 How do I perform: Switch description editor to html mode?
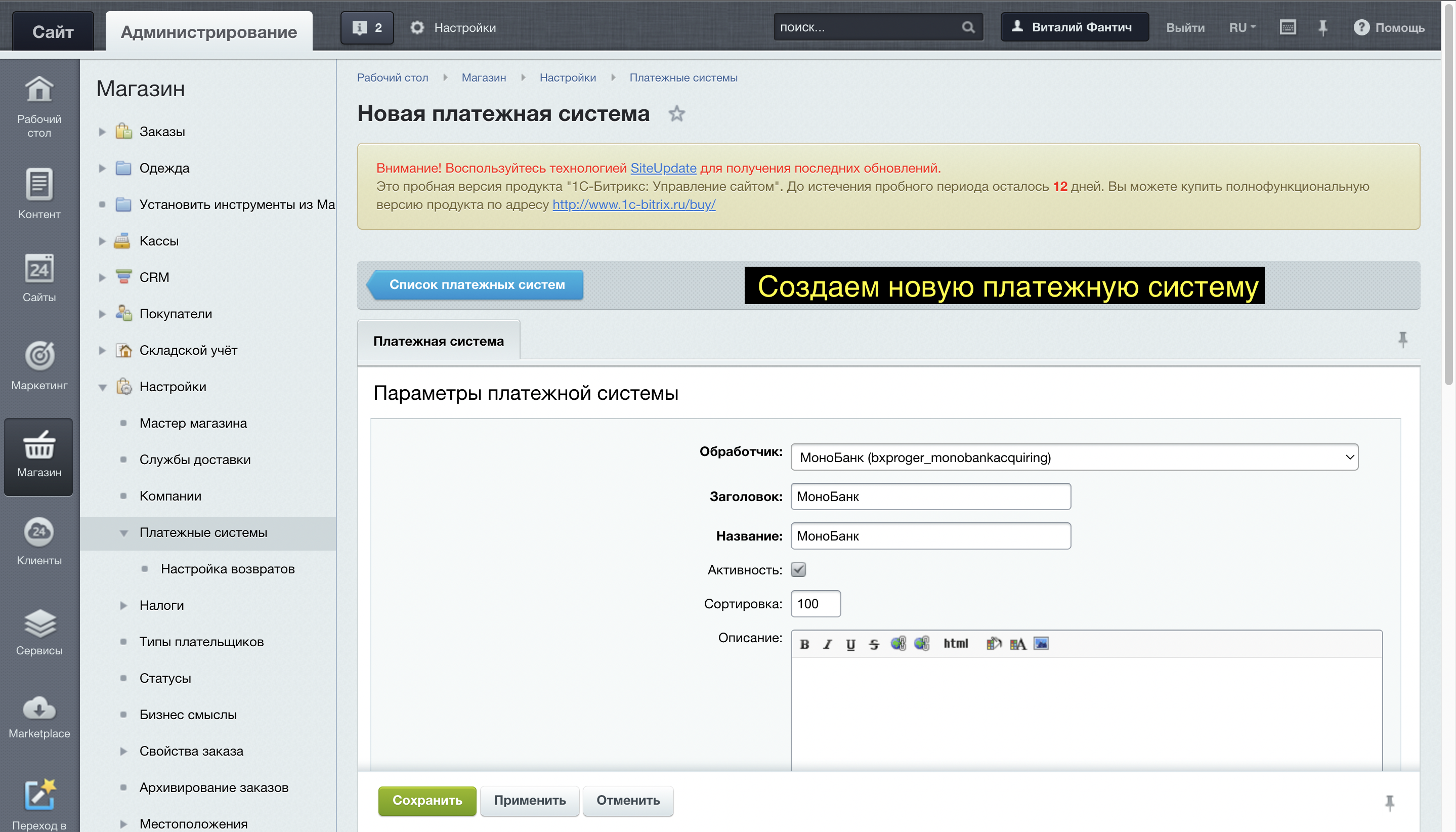(956, 643)
